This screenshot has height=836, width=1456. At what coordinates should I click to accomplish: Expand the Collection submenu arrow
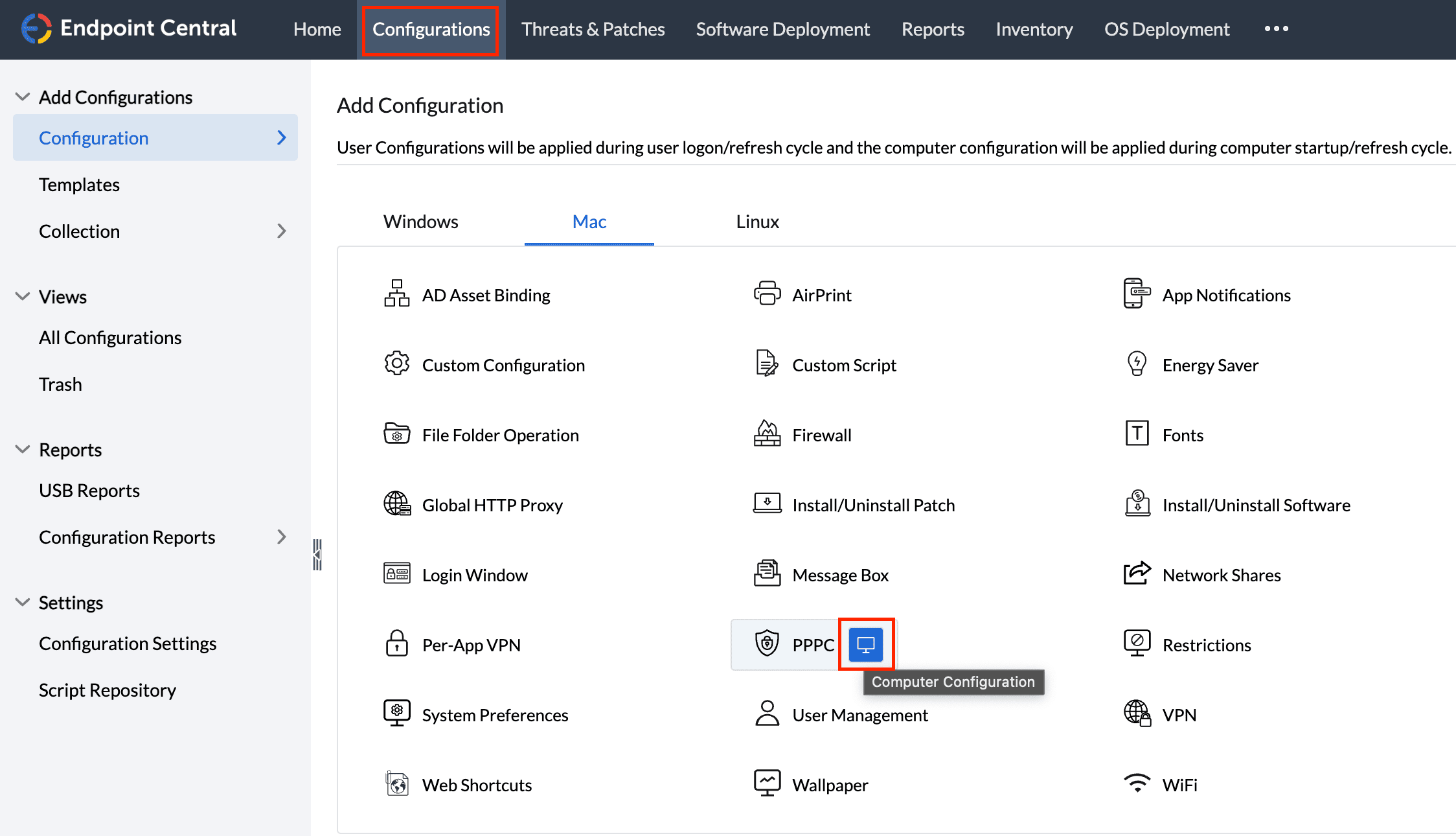pyautogui.click(x=282, y=231)
